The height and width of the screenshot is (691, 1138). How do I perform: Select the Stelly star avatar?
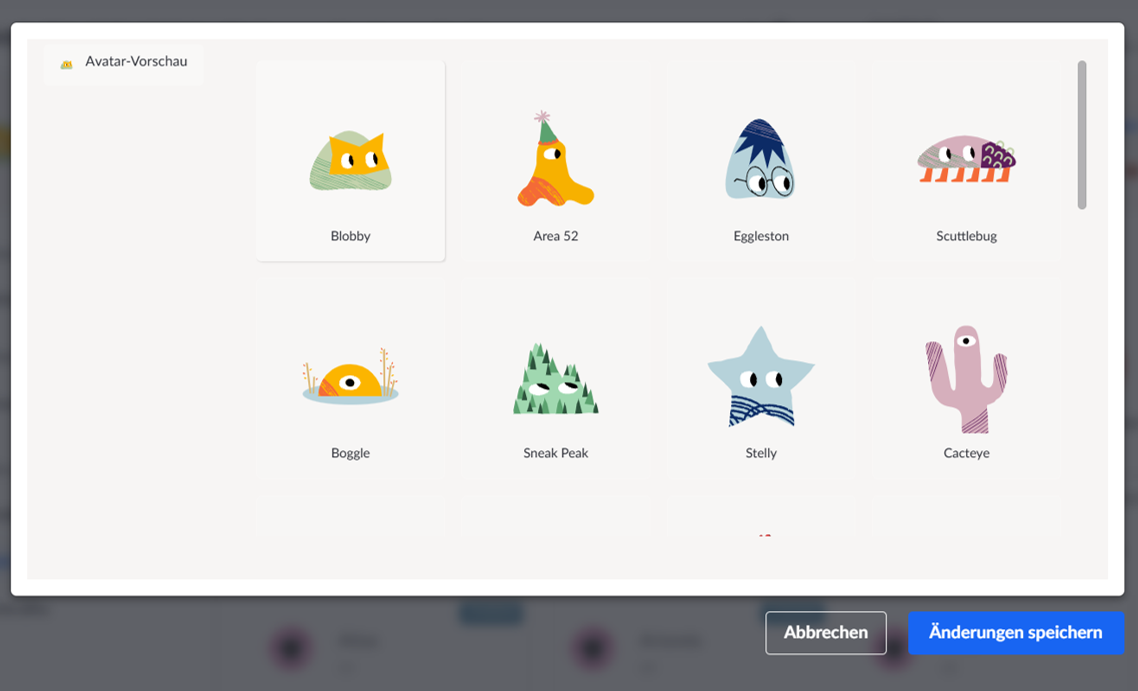tap(761, 376)
